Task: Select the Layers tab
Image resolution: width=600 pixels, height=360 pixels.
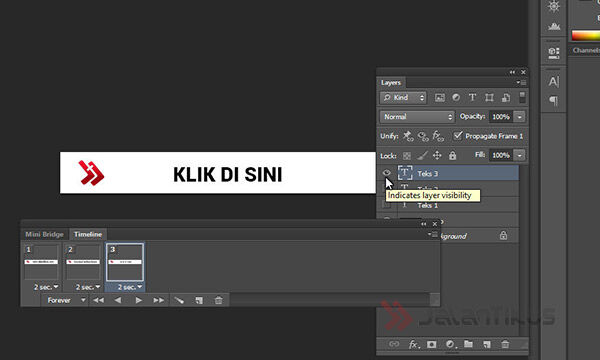Action: pyautogui.click(x=391, y=82)
